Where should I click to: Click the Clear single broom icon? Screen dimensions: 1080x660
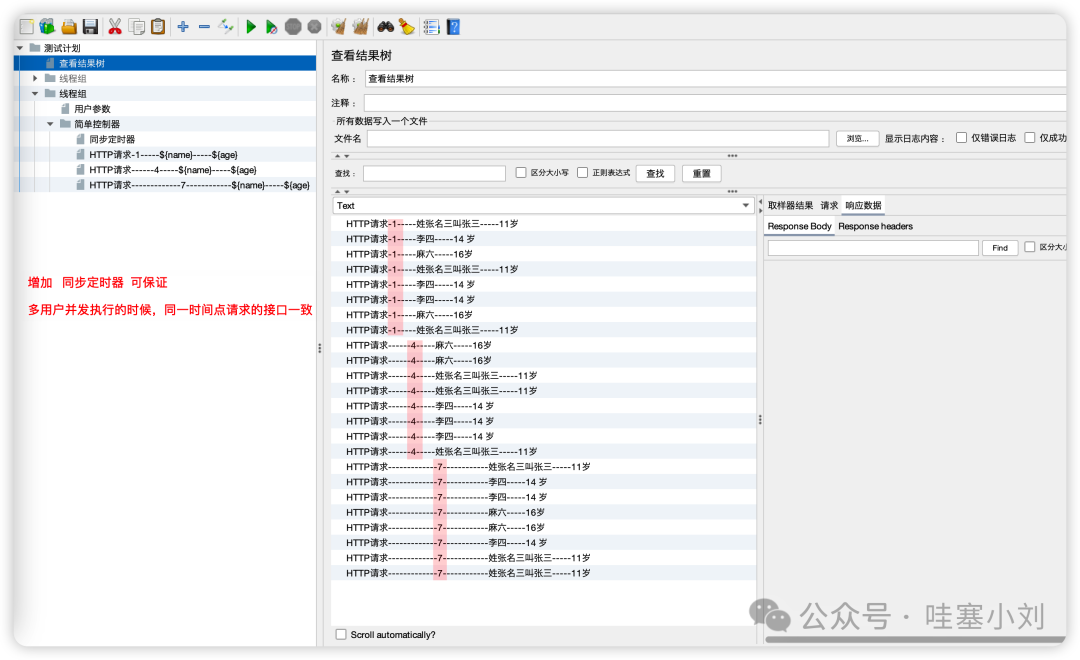pyautogui.click(x=338, y=27)
